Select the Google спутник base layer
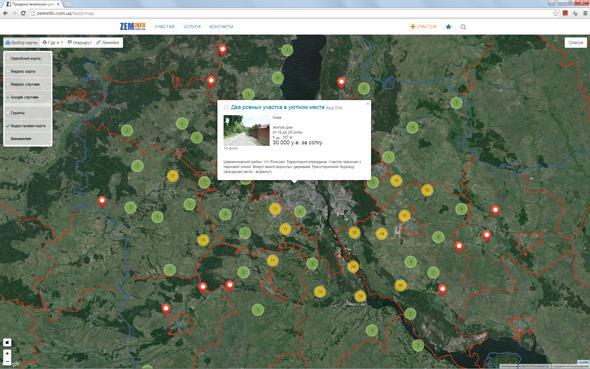The image size is (590, 369). 27,97
